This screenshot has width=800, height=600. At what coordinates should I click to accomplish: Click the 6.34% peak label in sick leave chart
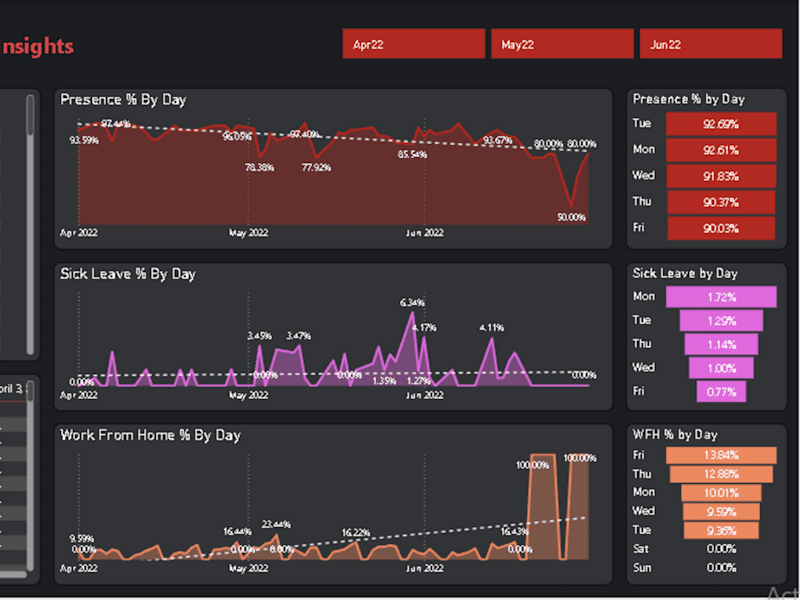(x=412, y=303)
